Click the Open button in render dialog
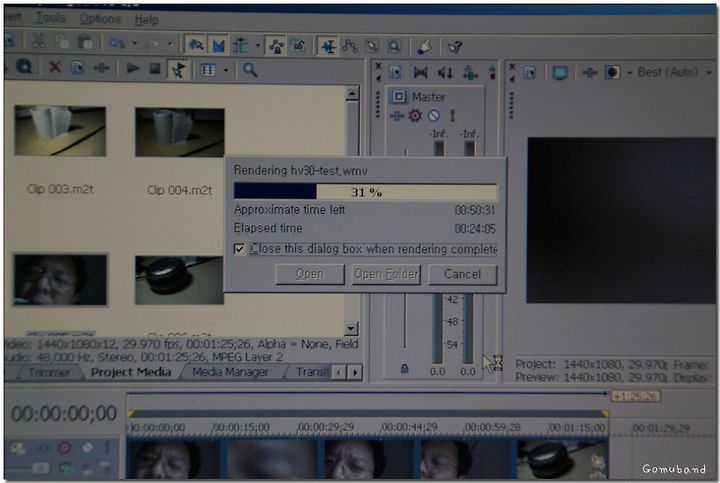The height and width of the screenshot is (483, 720). click(310, 274)
